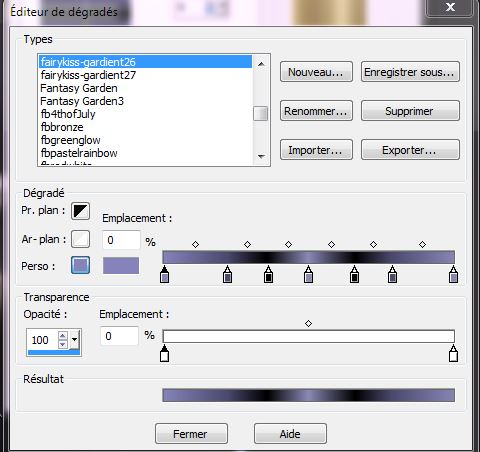Select the right opacity stop marker
The height and width of the screenshot is (452, 480).
pyautogui.click(x=453, y=354)
